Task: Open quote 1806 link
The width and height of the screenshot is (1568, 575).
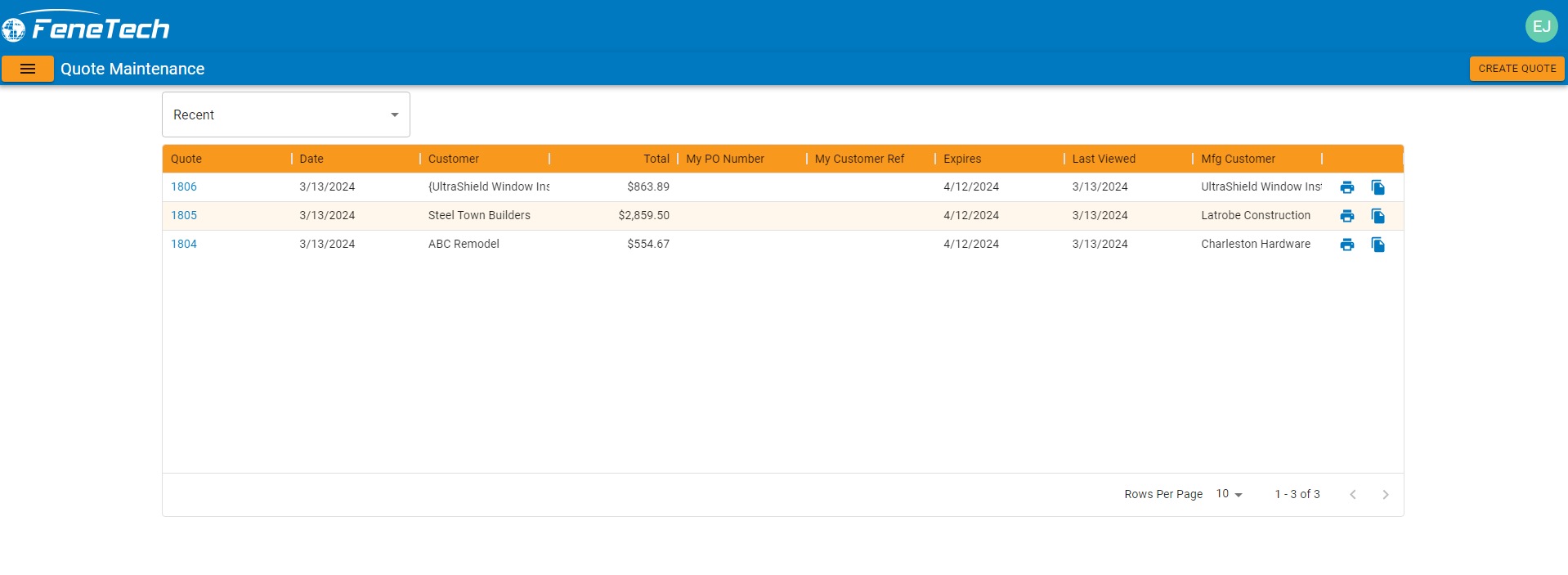Action: [x=184, y=186]
